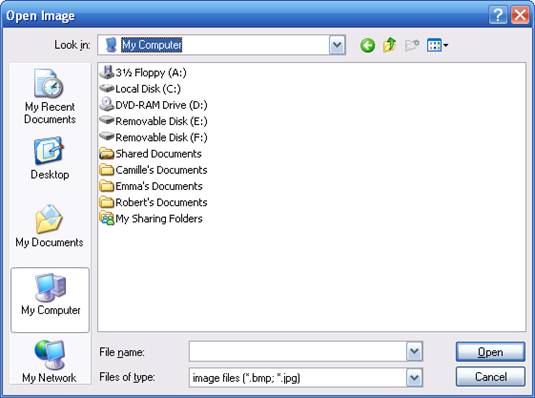The height and width of the screenshot is (398, 535).
Task: Click the Local Disk (C:) drive icon
Action: [x=107, y=88]
